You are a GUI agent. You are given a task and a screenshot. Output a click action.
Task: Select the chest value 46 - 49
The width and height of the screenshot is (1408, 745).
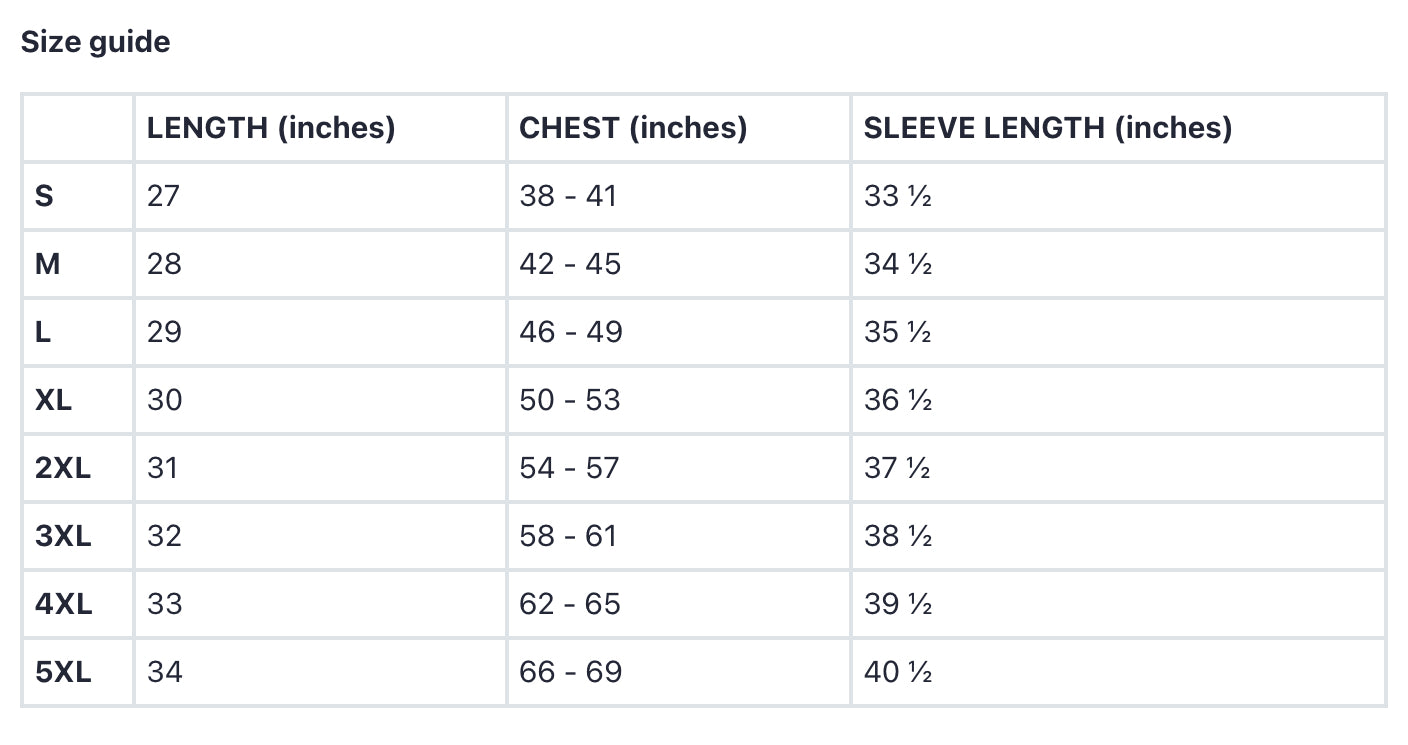pyautogui.click(x=571, y=332)
